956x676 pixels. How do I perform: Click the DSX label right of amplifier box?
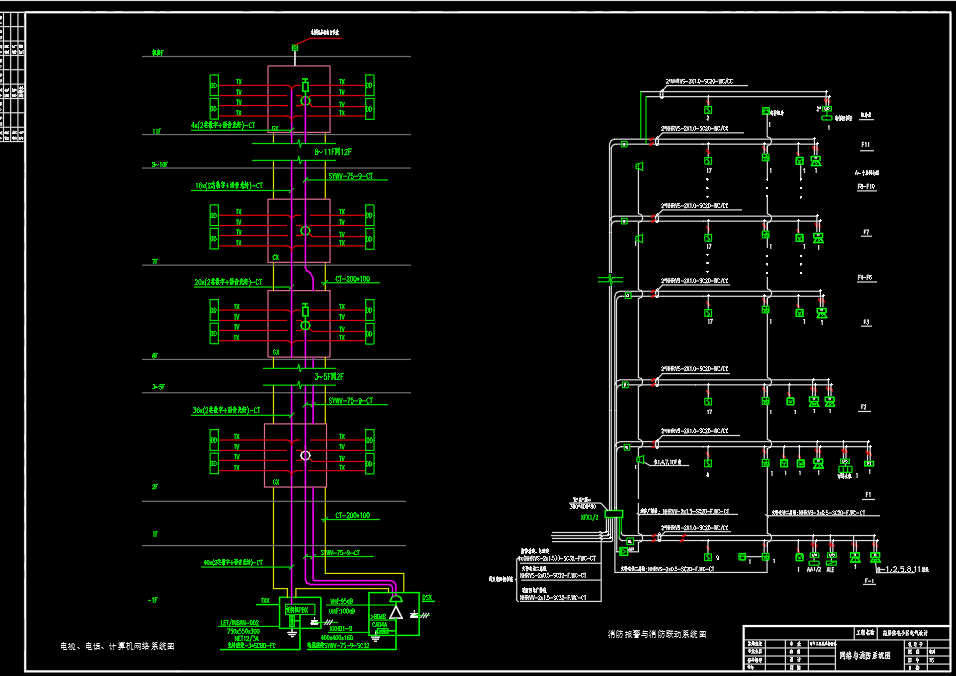coord(427,598)
